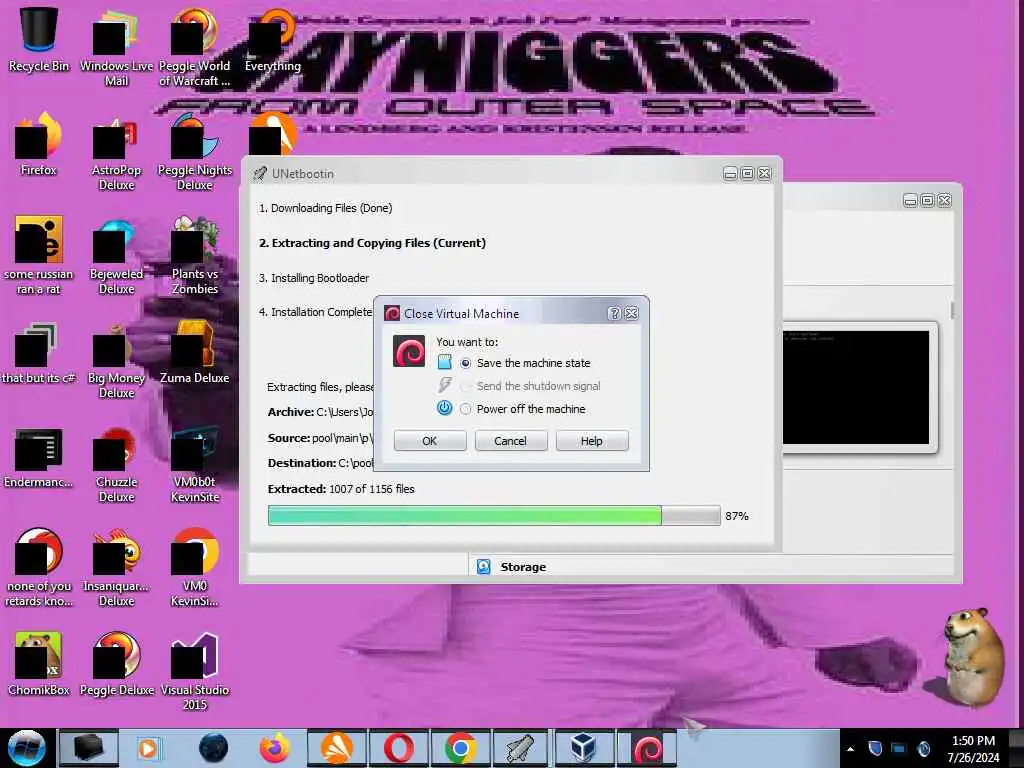Click the Storage section header in VirtualBox
This screenshot has height=768, width=1024.
[522, 567]
